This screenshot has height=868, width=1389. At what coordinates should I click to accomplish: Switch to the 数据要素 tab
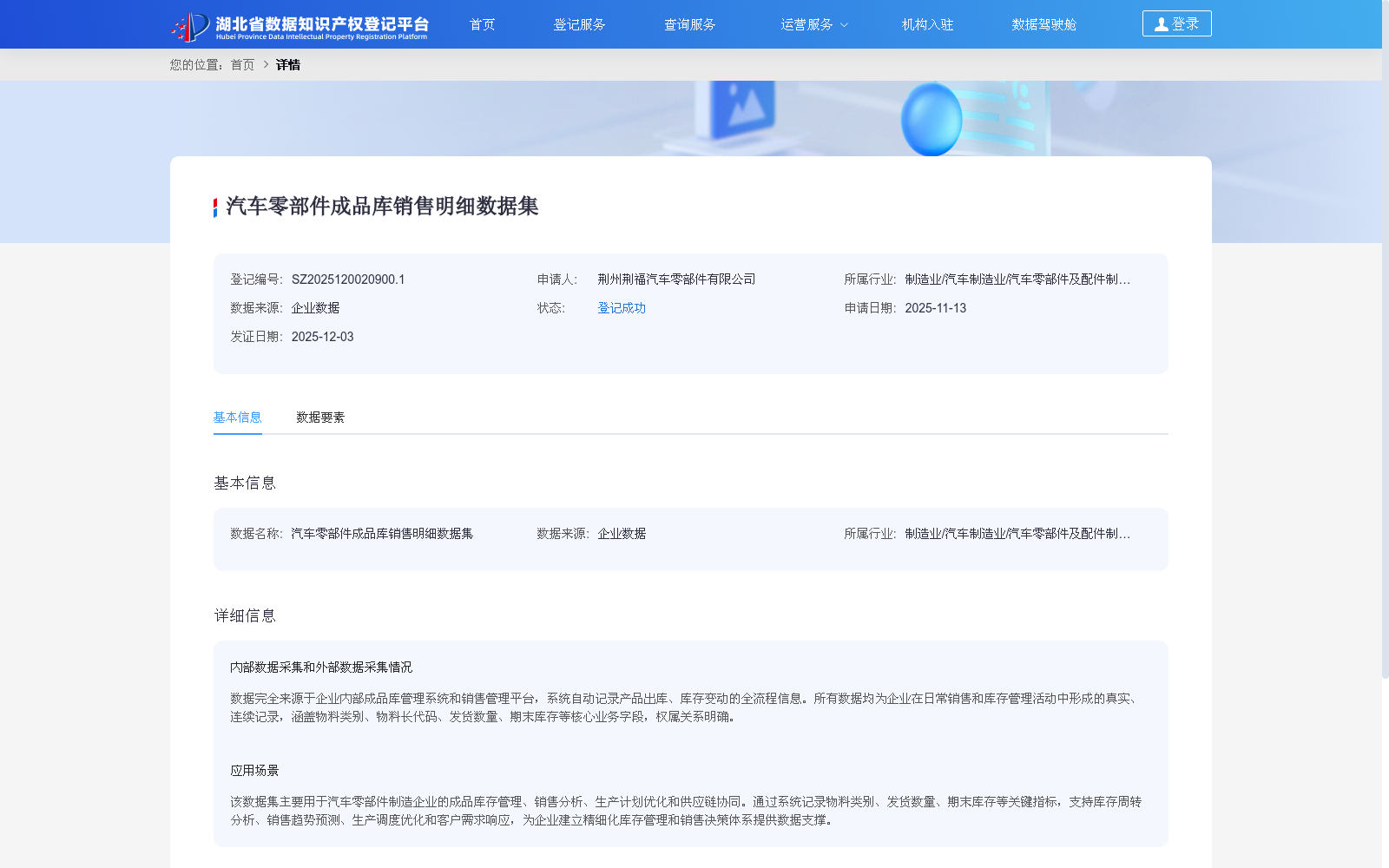coord(320,418)
